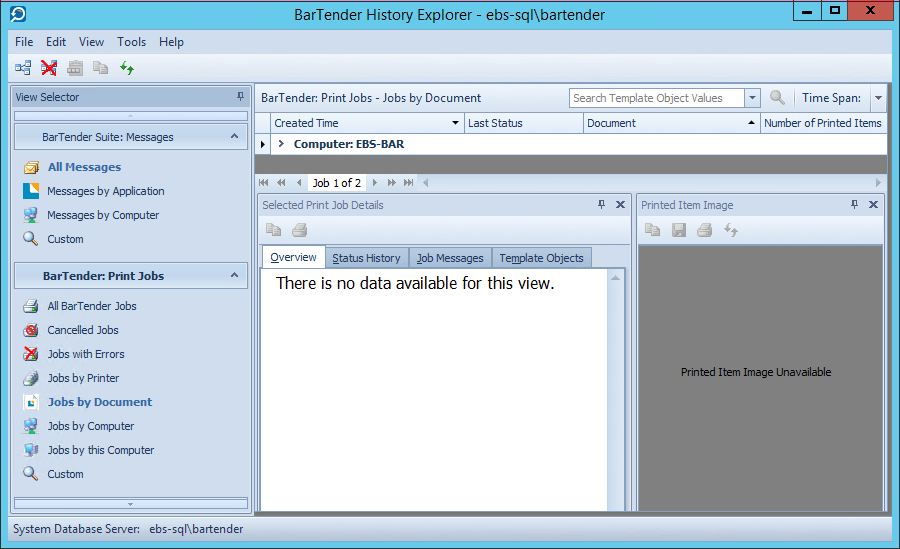Click the Last Status column header
Image resolution: width=900 pixels, height=549 pixels.
523,123
